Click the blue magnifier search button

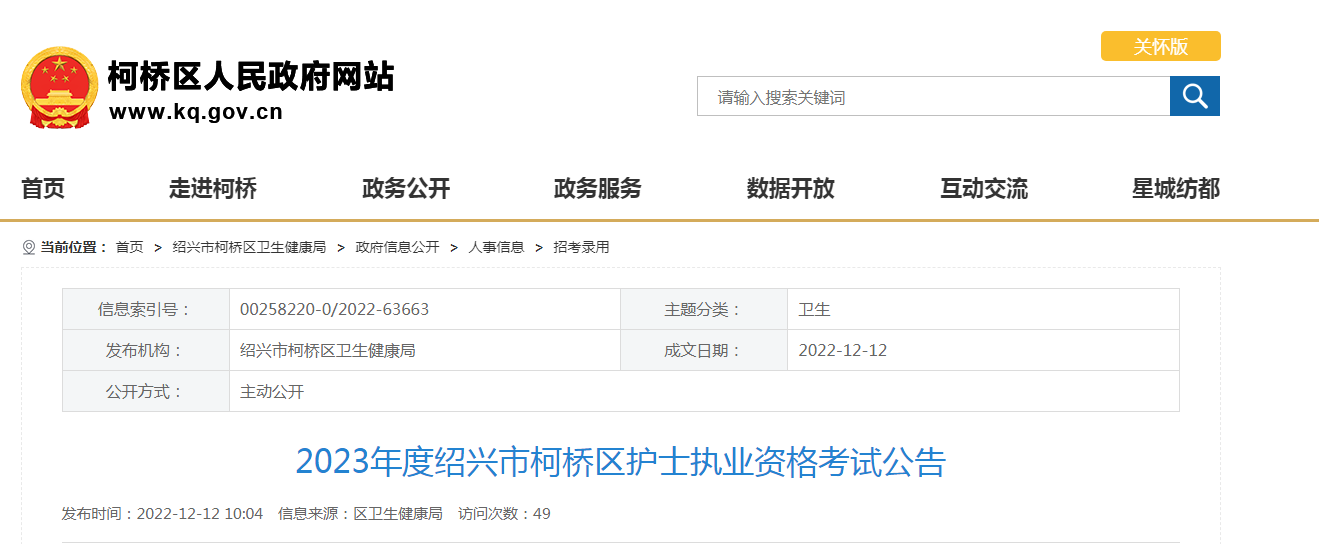(x=1195, y=96)
